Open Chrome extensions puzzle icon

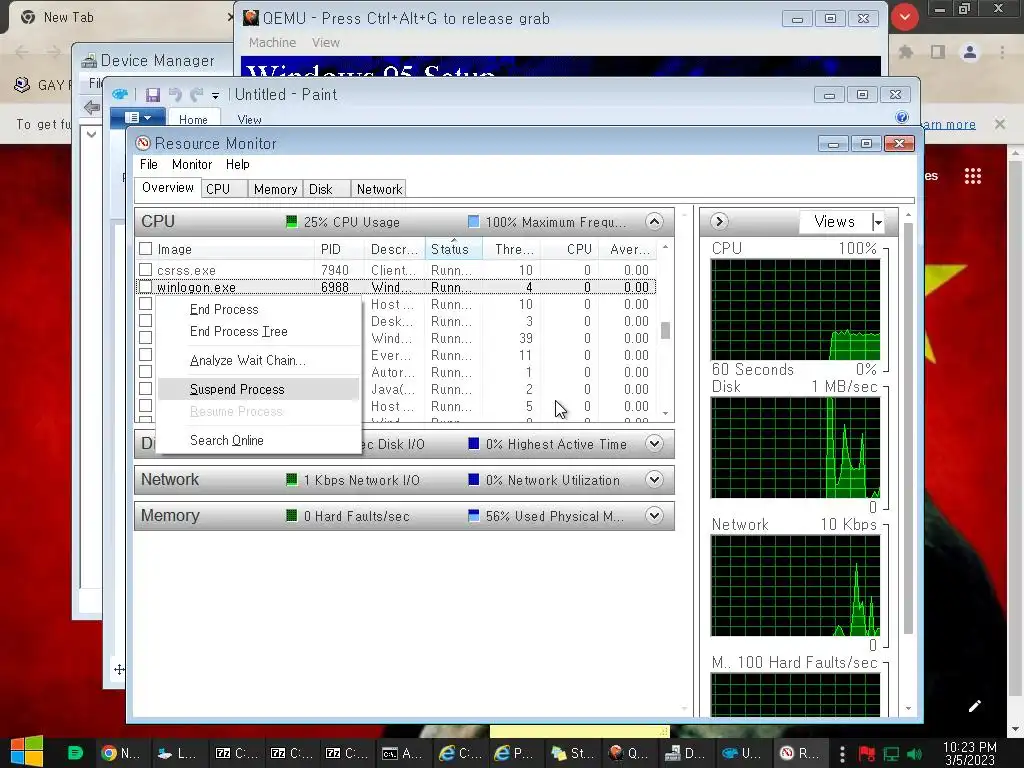(906, 52)
